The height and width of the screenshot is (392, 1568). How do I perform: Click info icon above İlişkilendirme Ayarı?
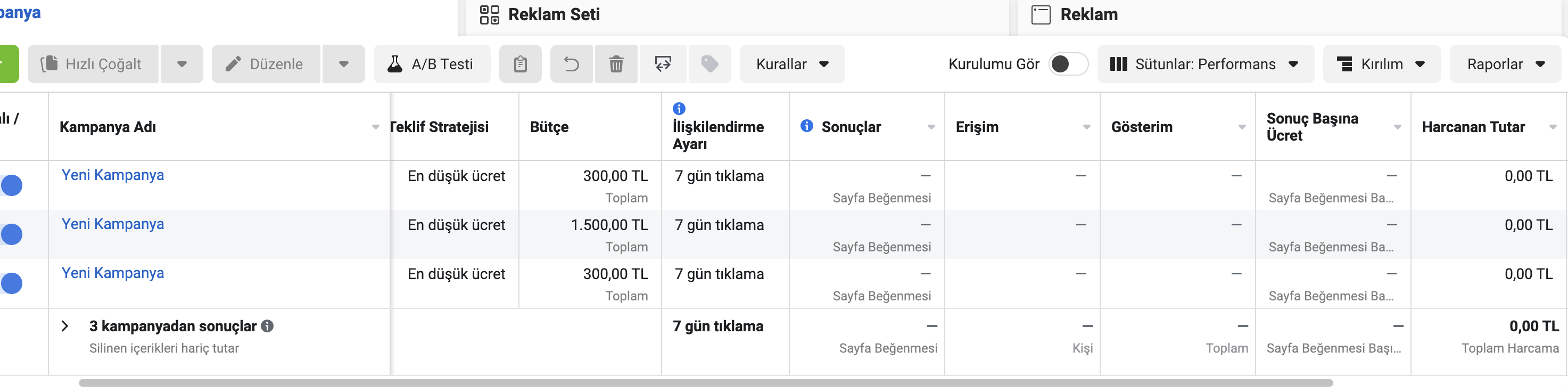click(679, 108)
